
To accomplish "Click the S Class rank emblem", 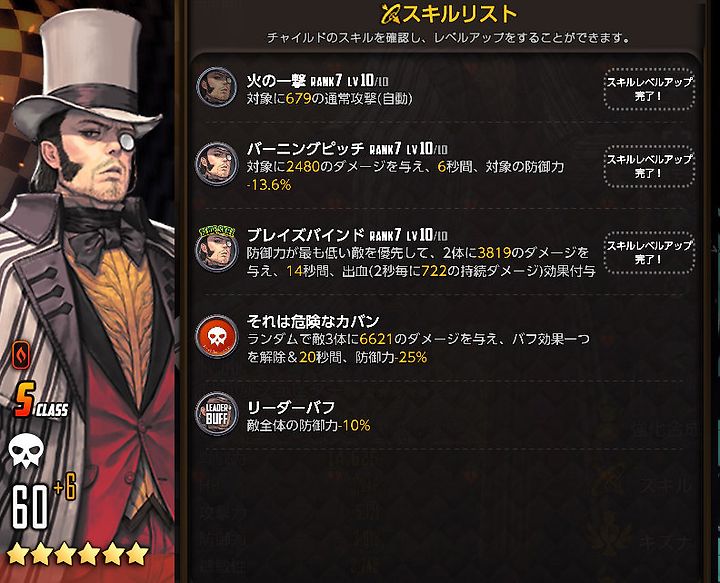I will tap(41, 399).
